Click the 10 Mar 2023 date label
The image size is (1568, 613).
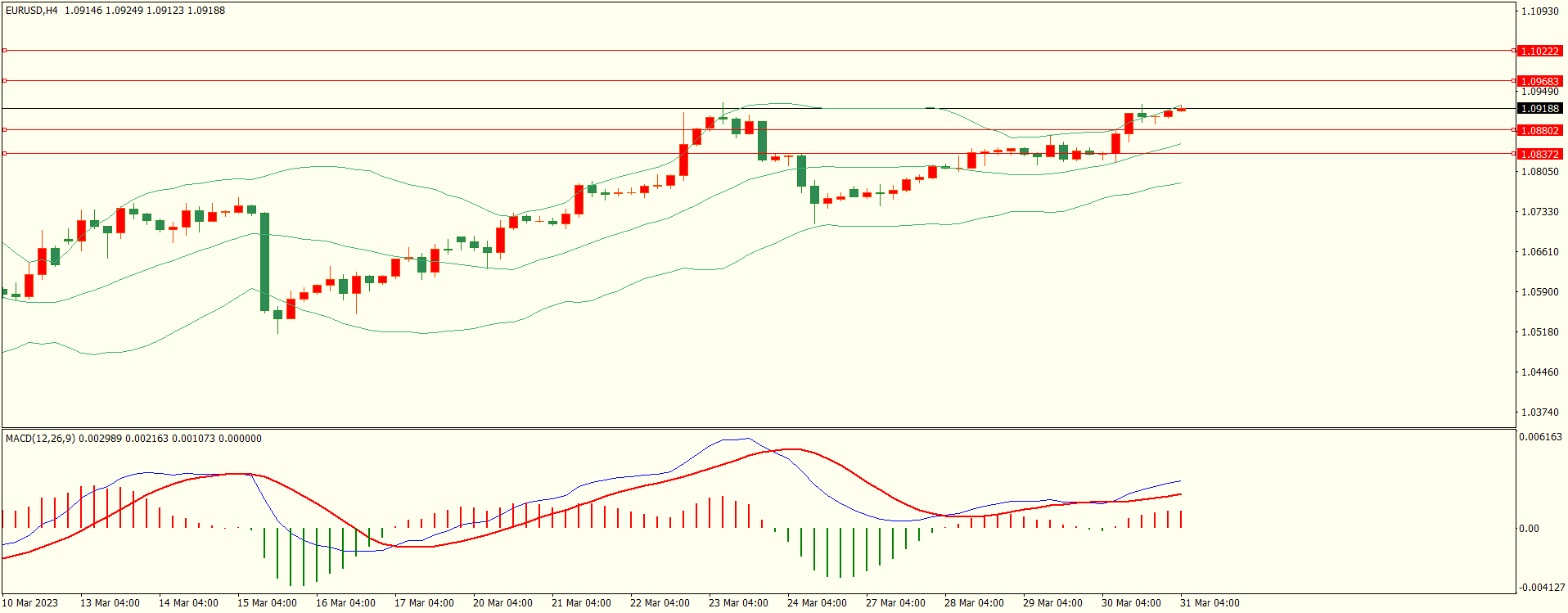tap(30, 603)
